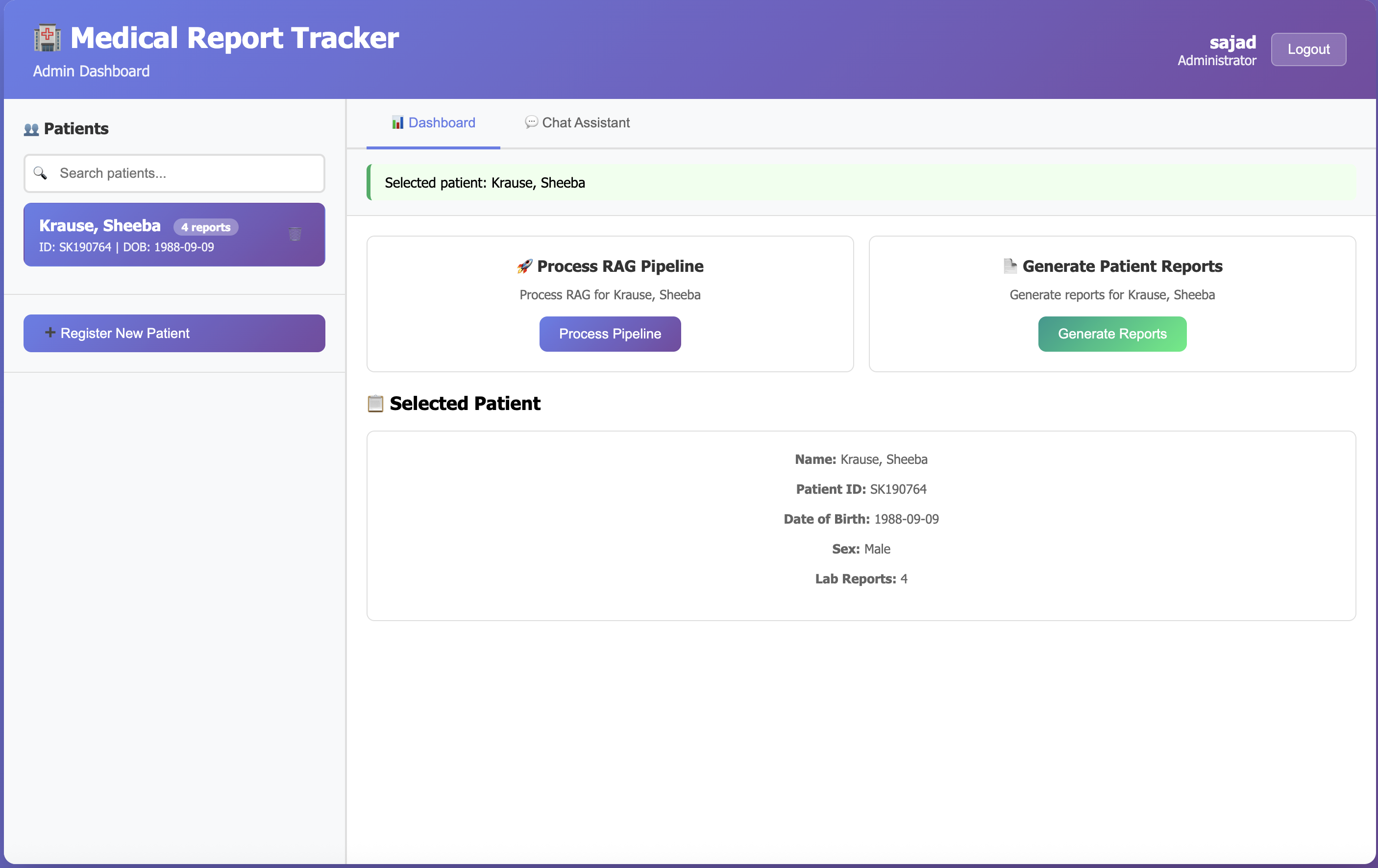Click the trash icon on Krause patient card
This screenshot has height=868, width=1378.
295,234
